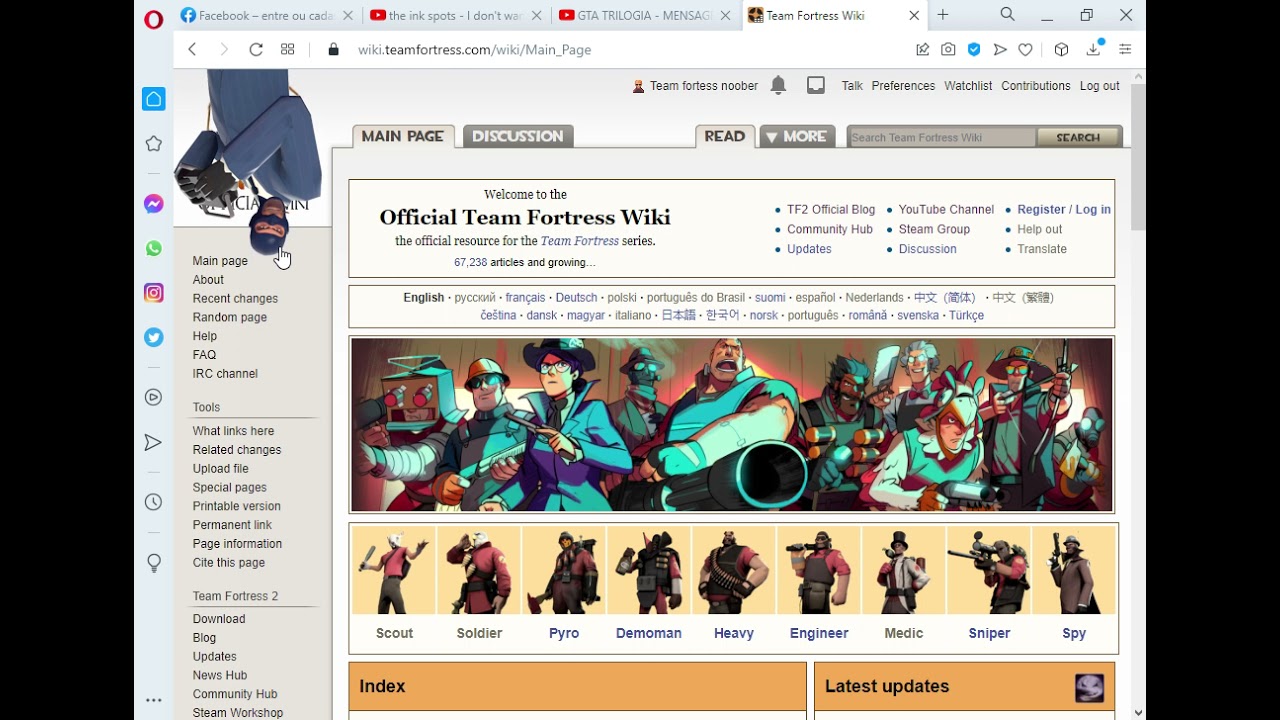Open WhatsApp in the Opera sidebar
This screenshot has height=720, width=1280.
tap(153, 248)
